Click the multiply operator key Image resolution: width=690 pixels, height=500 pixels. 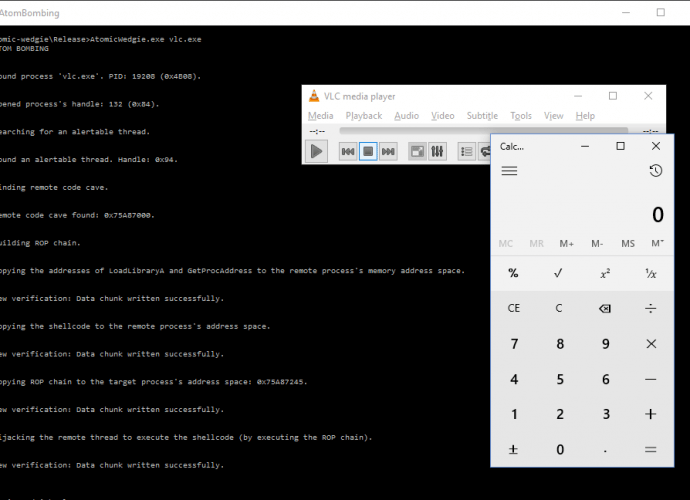pos(650,344)
